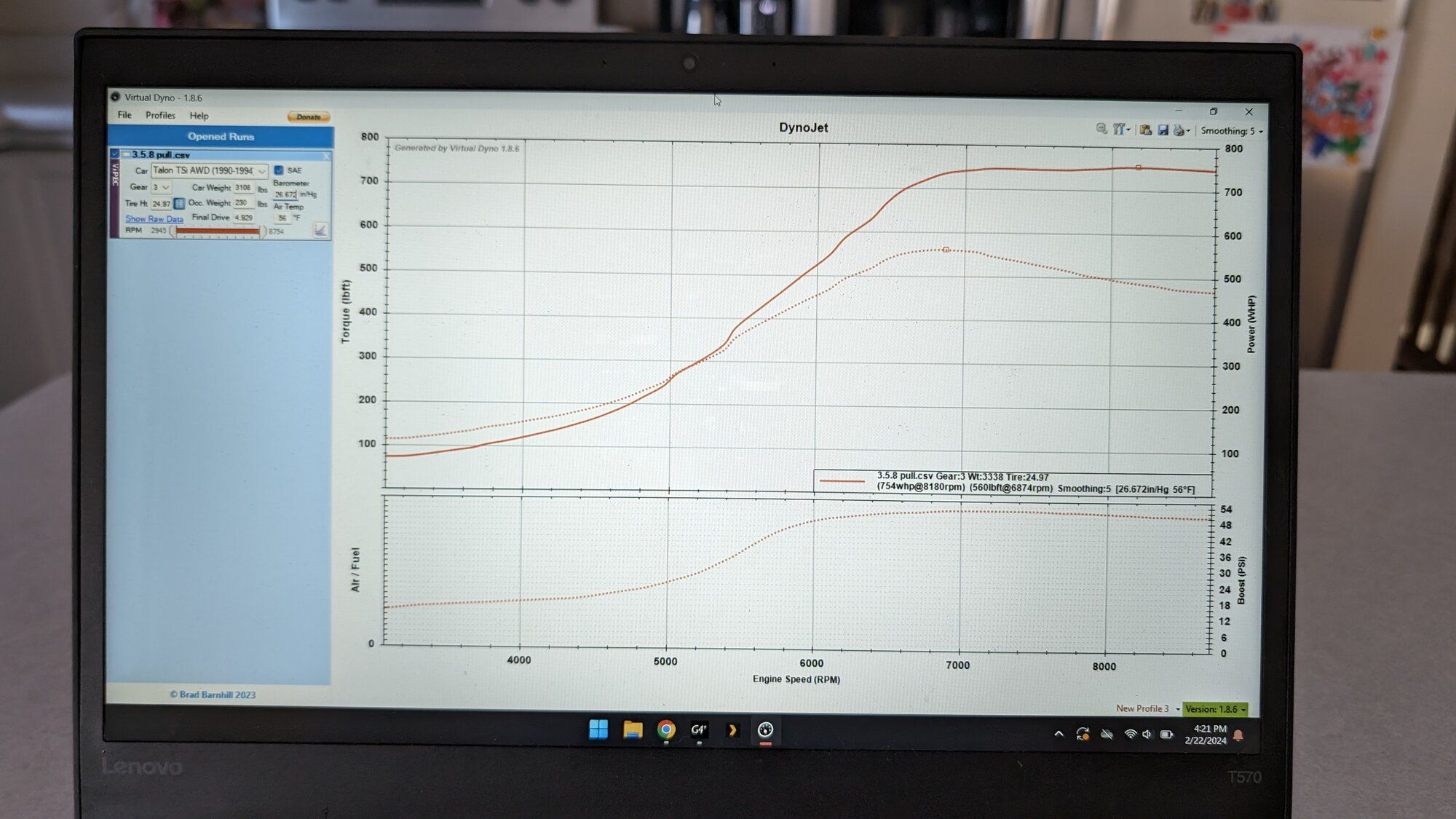Print the dyno graph
The width and height of the screenshot is (1456, 819).
click(1178, 130)
